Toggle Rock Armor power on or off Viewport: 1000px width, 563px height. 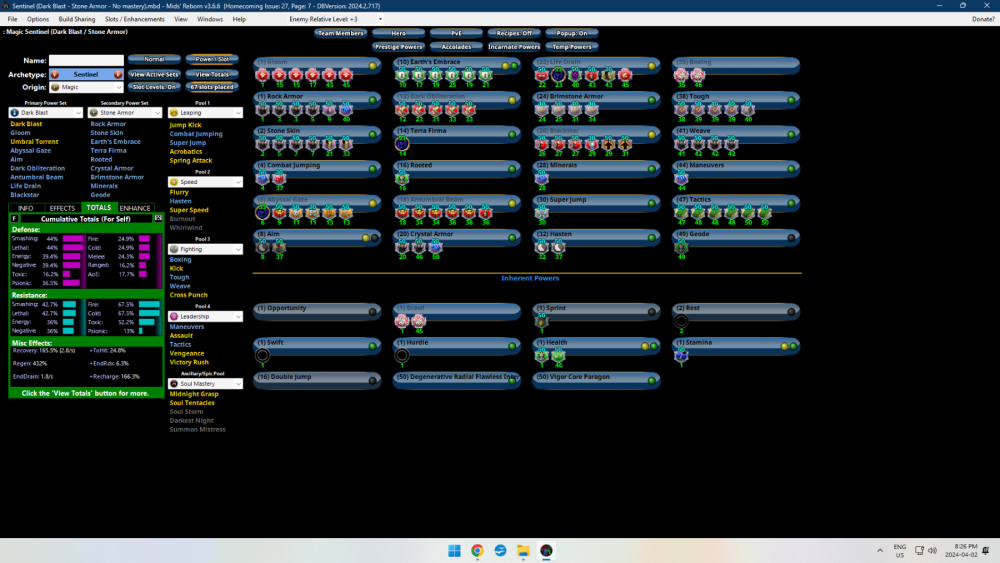click(372, 100)
